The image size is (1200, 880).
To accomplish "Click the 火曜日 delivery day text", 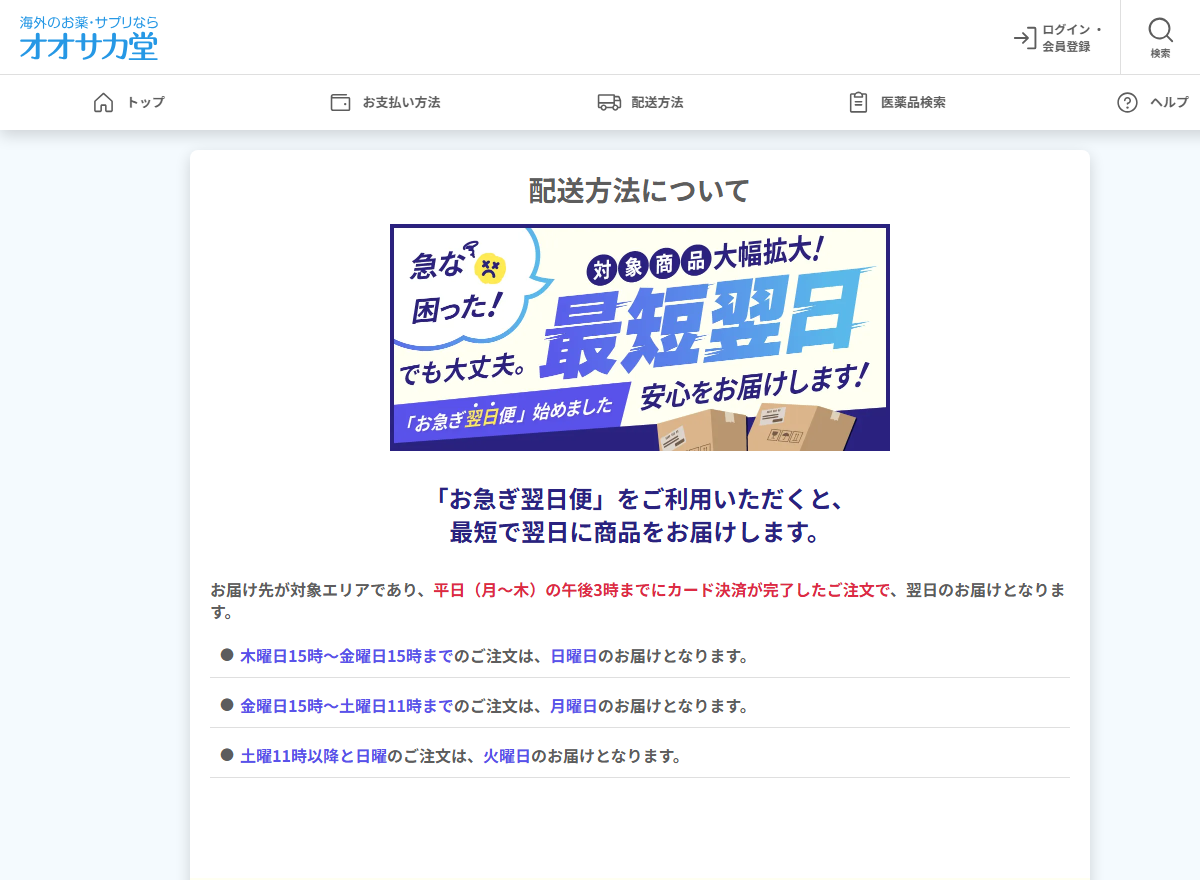I will click(x=507, y=756).
